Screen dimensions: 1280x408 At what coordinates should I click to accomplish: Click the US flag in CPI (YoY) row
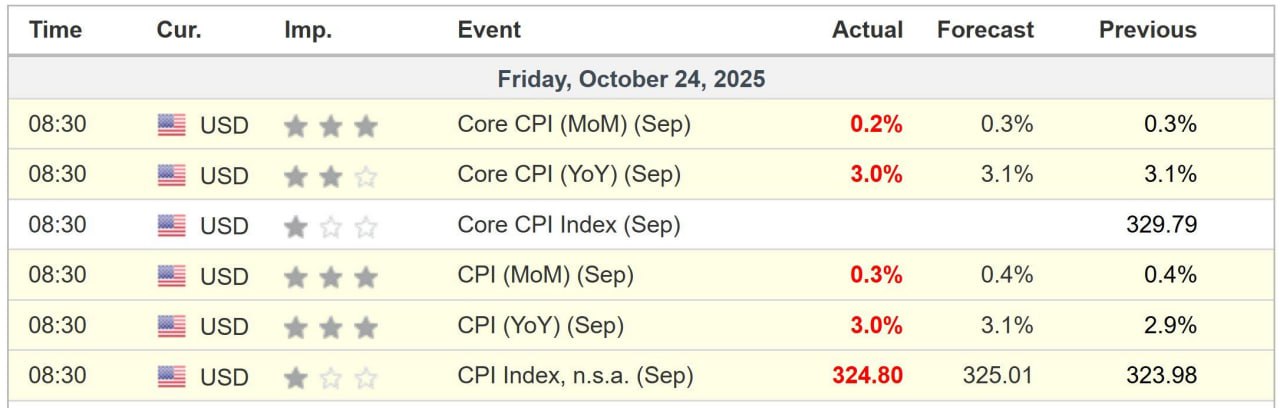pyautogui.click(x=172, y=326)
